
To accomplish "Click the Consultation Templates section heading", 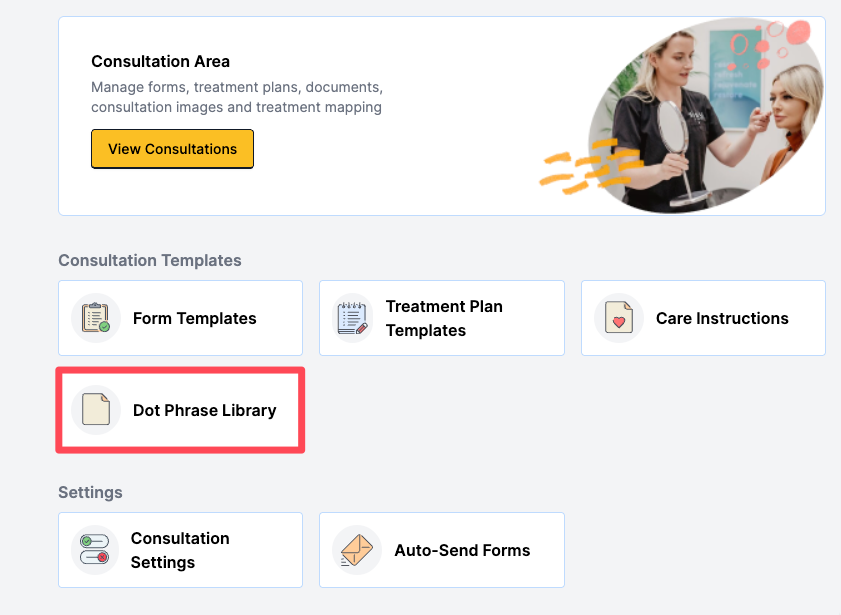I will point(150,260).
